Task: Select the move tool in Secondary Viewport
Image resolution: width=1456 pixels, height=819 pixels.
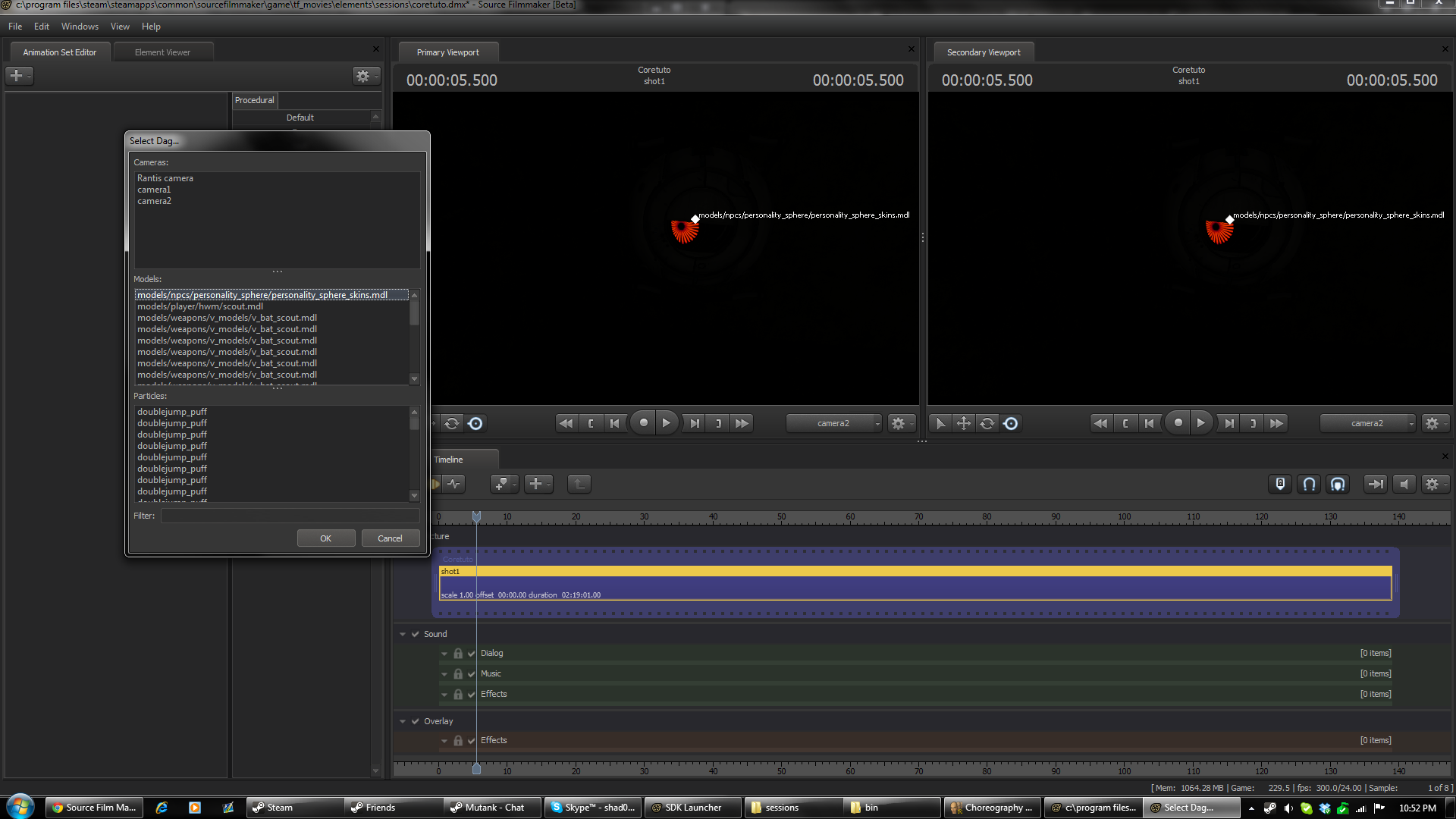Action: coord(963,423)
